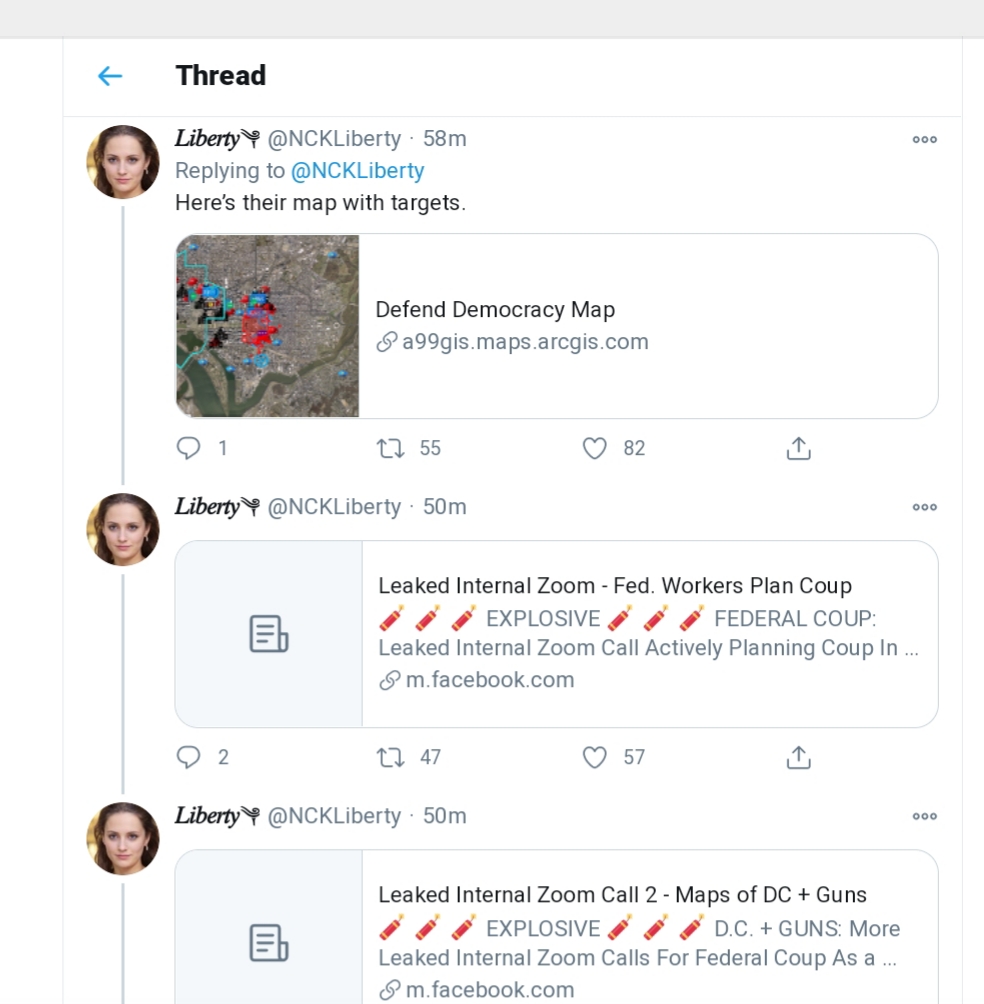Viewport: 984px width, 1004px height.
Task: Open more options on second tweet
Action: coord(924,507)
